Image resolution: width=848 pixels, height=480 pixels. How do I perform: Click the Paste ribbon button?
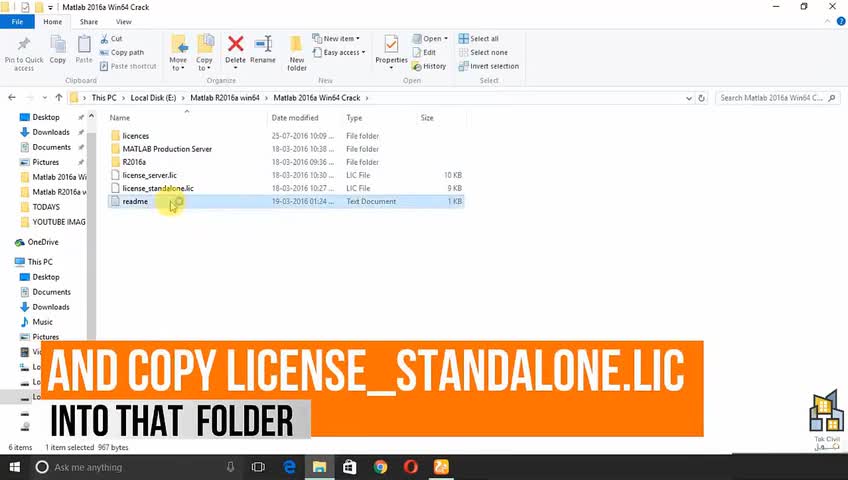click(84, 50)
